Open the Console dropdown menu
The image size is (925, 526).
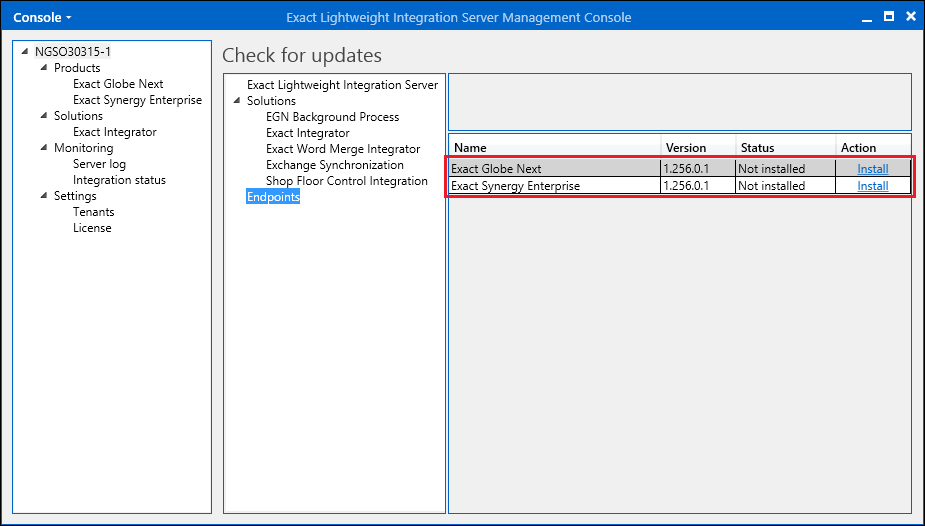[x=42, y=18]
